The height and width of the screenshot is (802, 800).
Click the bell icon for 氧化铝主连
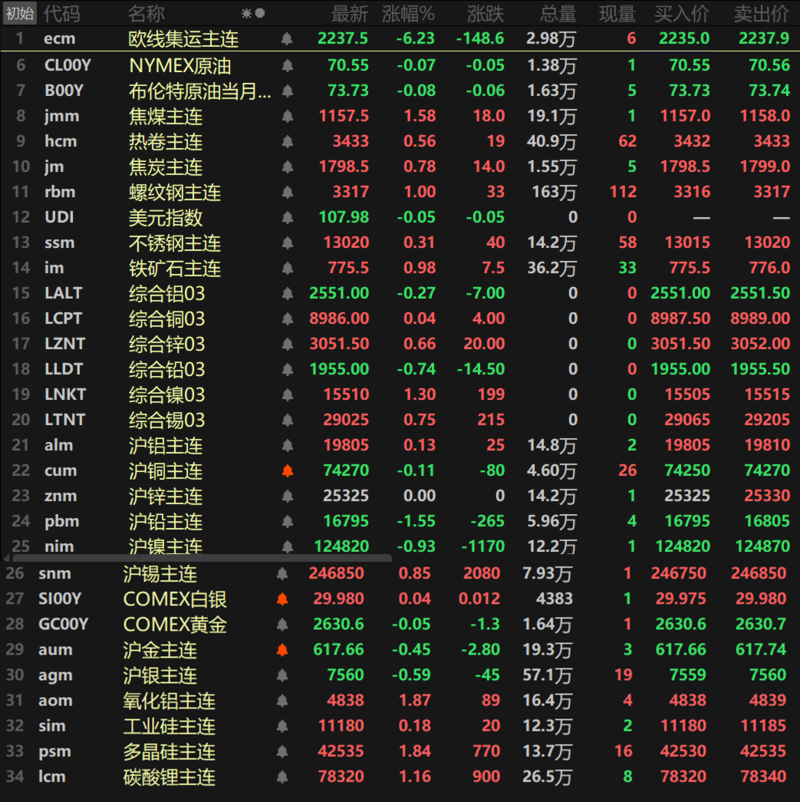point(282,701)
